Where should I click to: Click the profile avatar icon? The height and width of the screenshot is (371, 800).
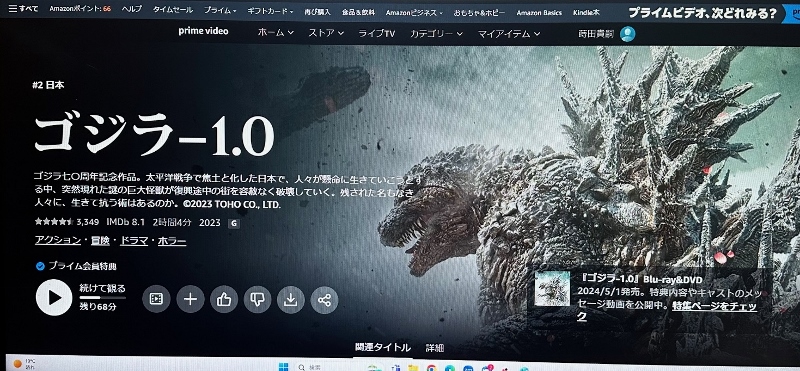628,34
